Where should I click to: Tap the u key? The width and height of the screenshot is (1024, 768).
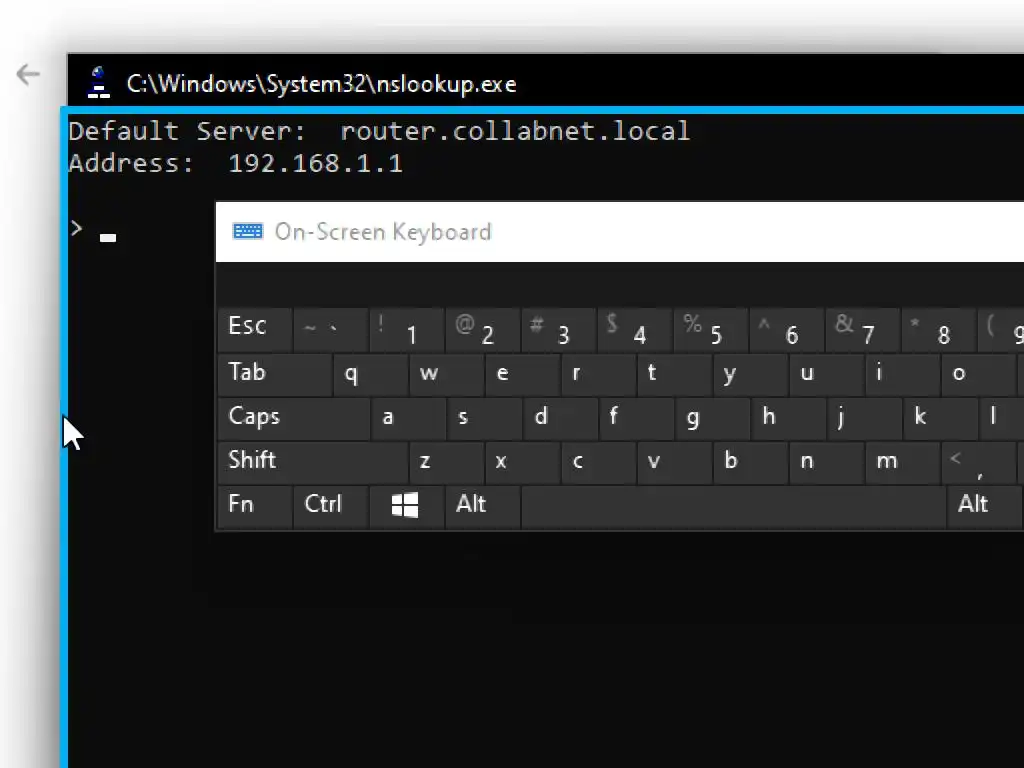coord(826,374)
